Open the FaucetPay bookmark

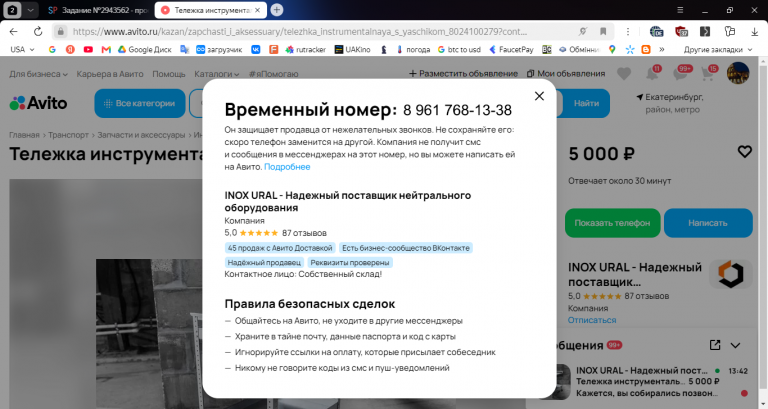click(x=511, y=49)
